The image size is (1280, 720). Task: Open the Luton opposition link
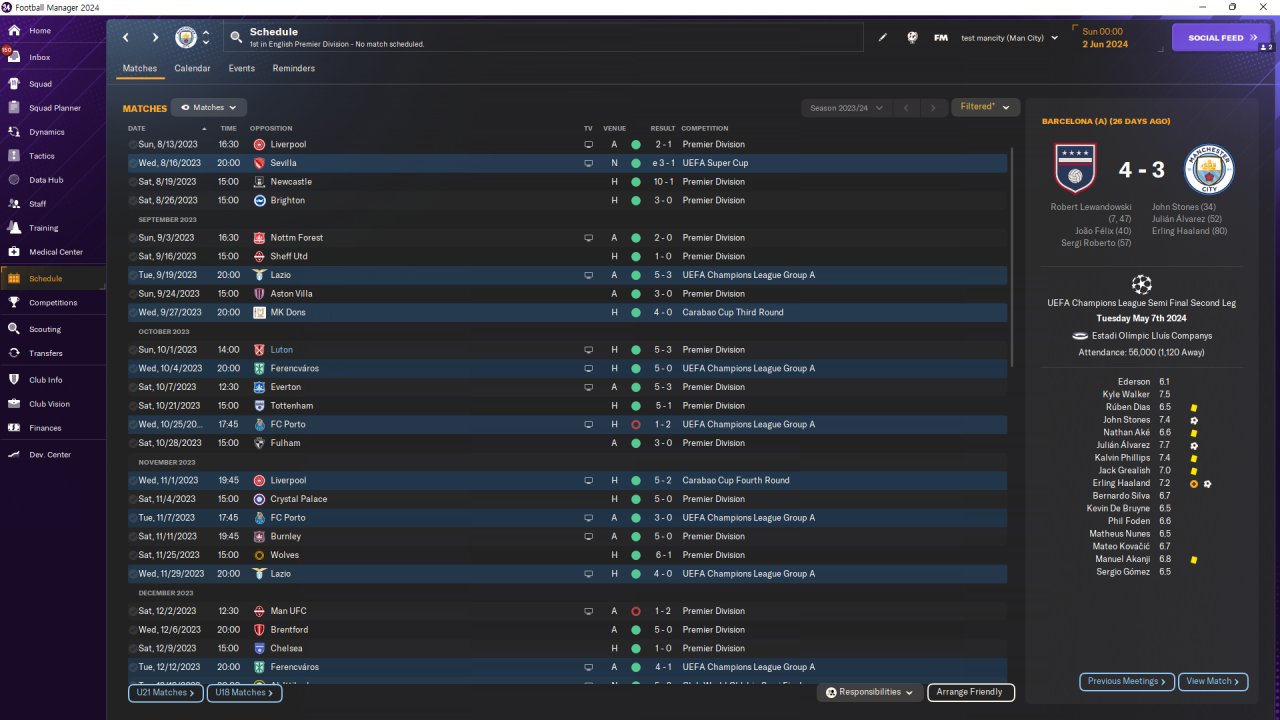click(282, 350)
